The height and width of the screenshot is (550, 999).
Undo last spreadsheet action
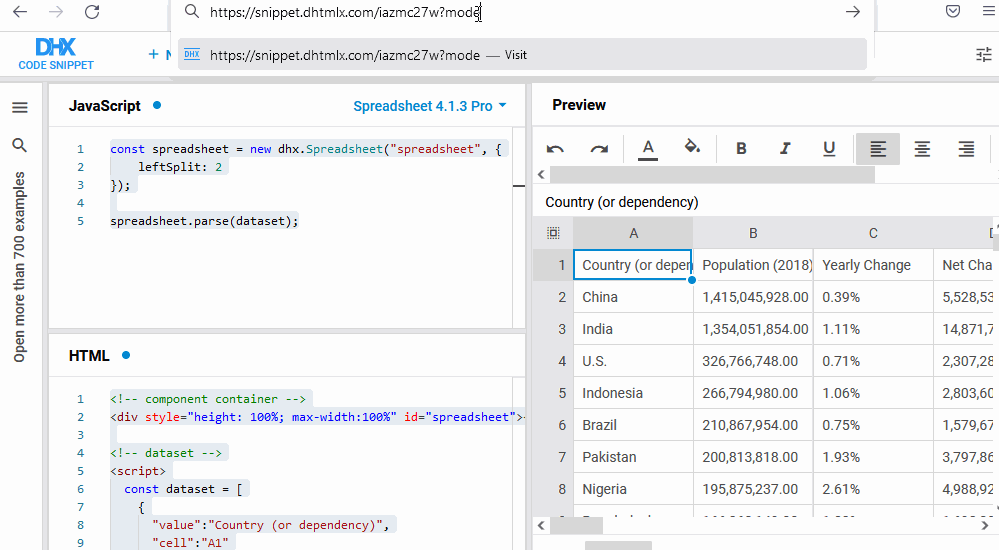(x=555, y=149)
